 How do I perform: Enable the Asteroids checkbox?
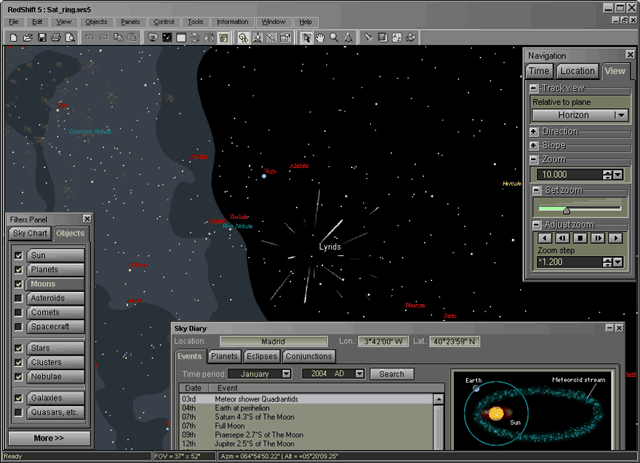click(x=19, y=298)
